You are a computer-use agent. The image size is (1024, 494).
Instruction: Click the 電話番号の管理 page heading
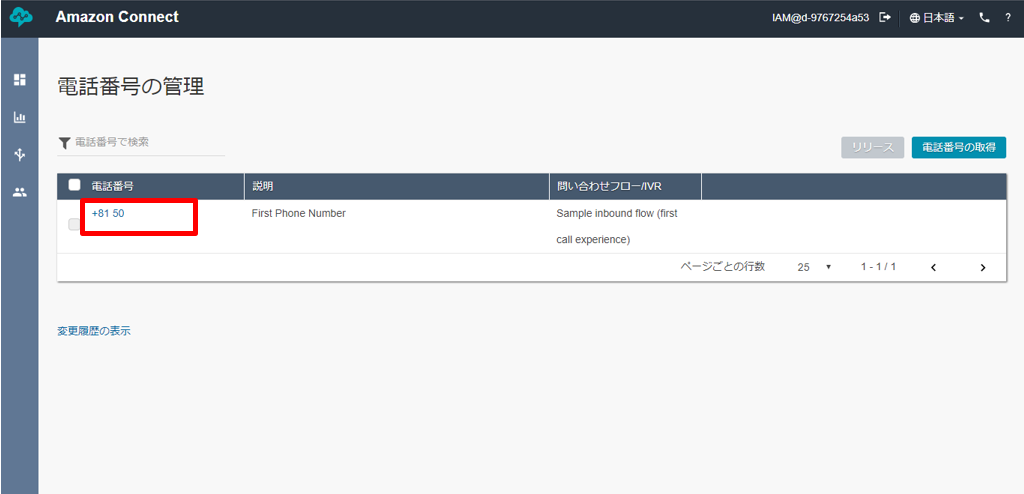pyautogui.click(x=131, y=87)
